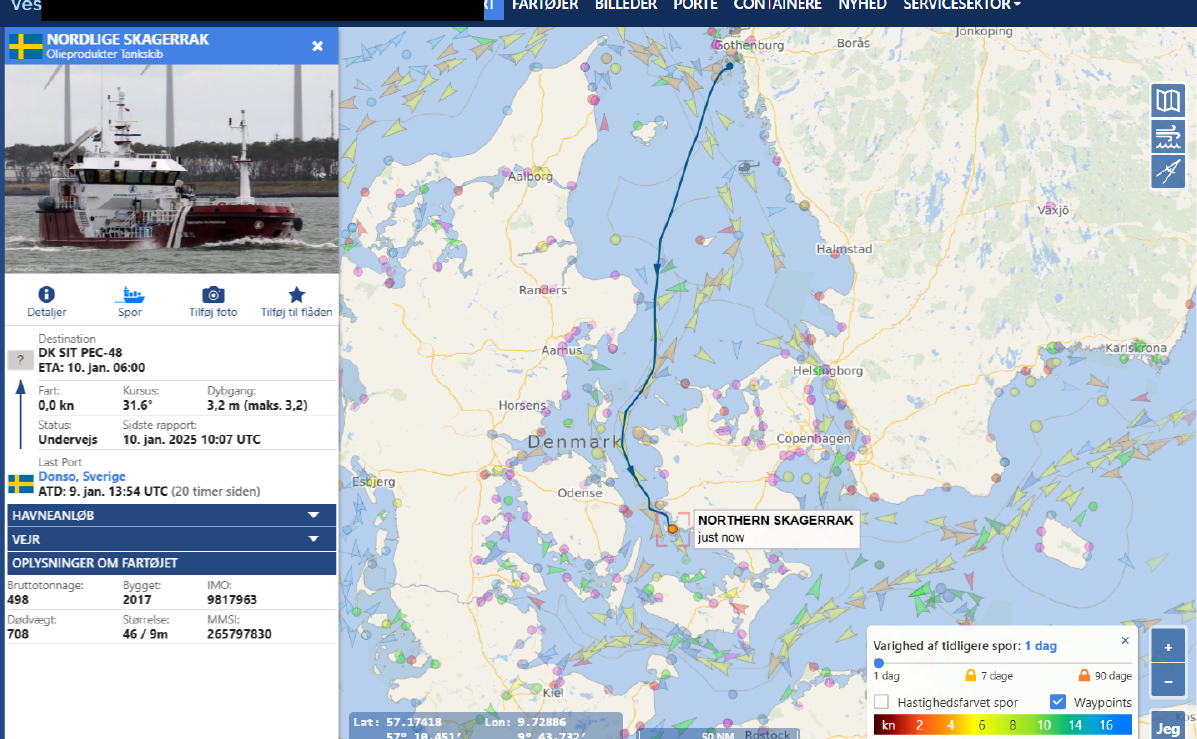Zoom out with the minus button
Image resolution: width=1197 pixels, height=739 pixels.
(1167, 680)
